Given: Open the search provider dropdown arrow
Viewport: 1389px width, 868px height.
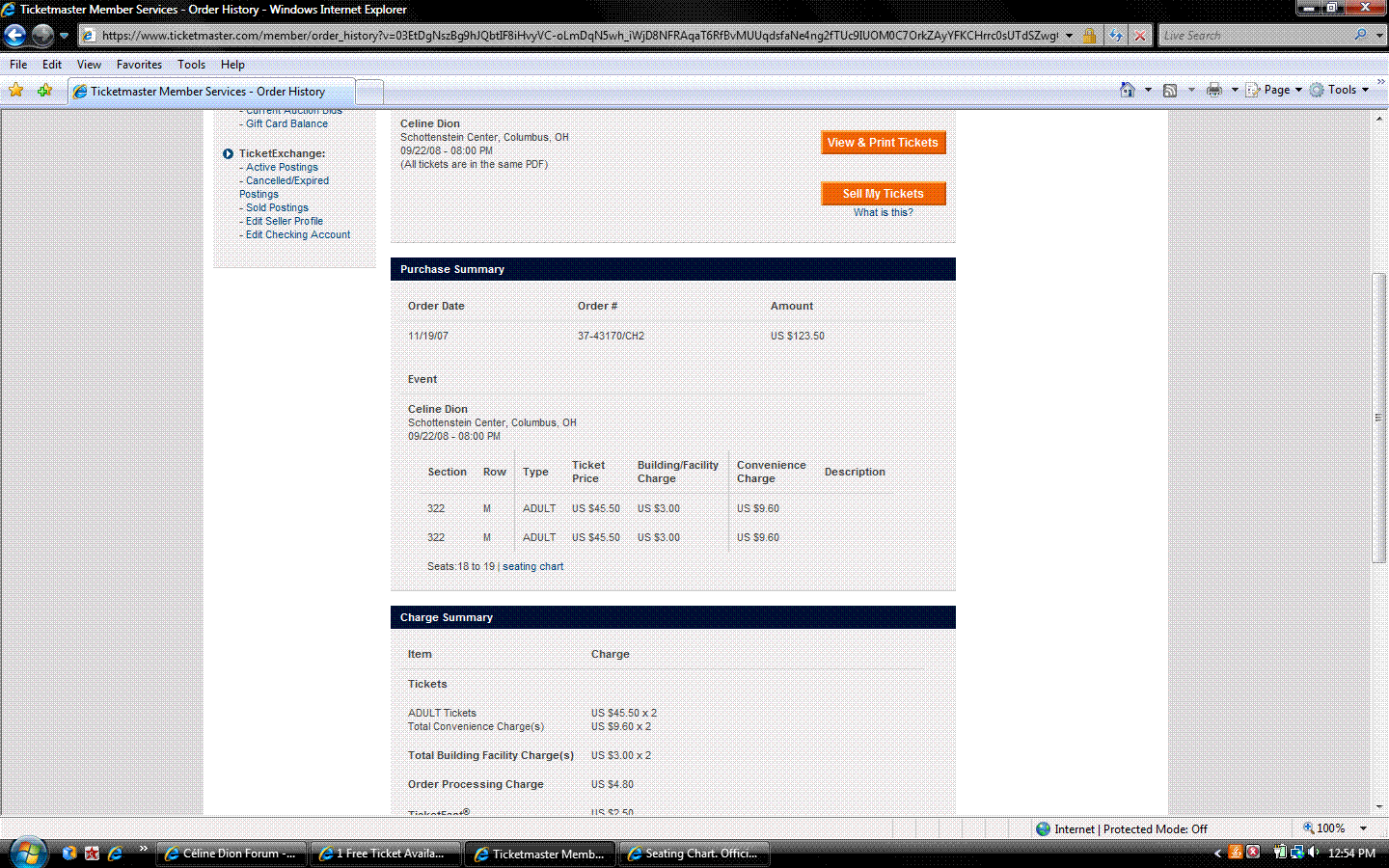Looking at the screenshot, I should 1379,36.
